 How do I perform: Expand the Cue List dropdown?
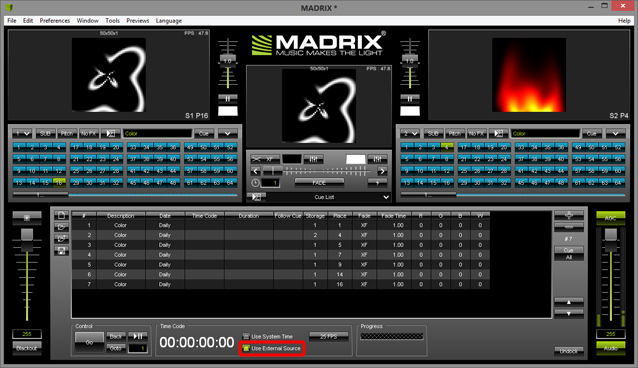[x=386, y=197]
